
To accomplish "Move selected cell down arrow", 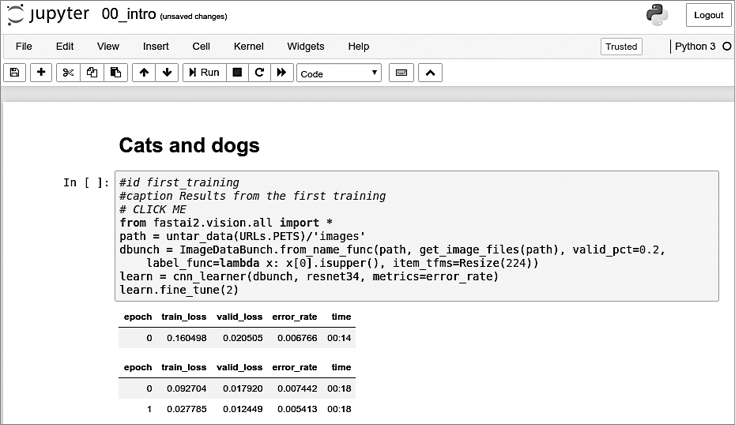I will tap(167, 73).
